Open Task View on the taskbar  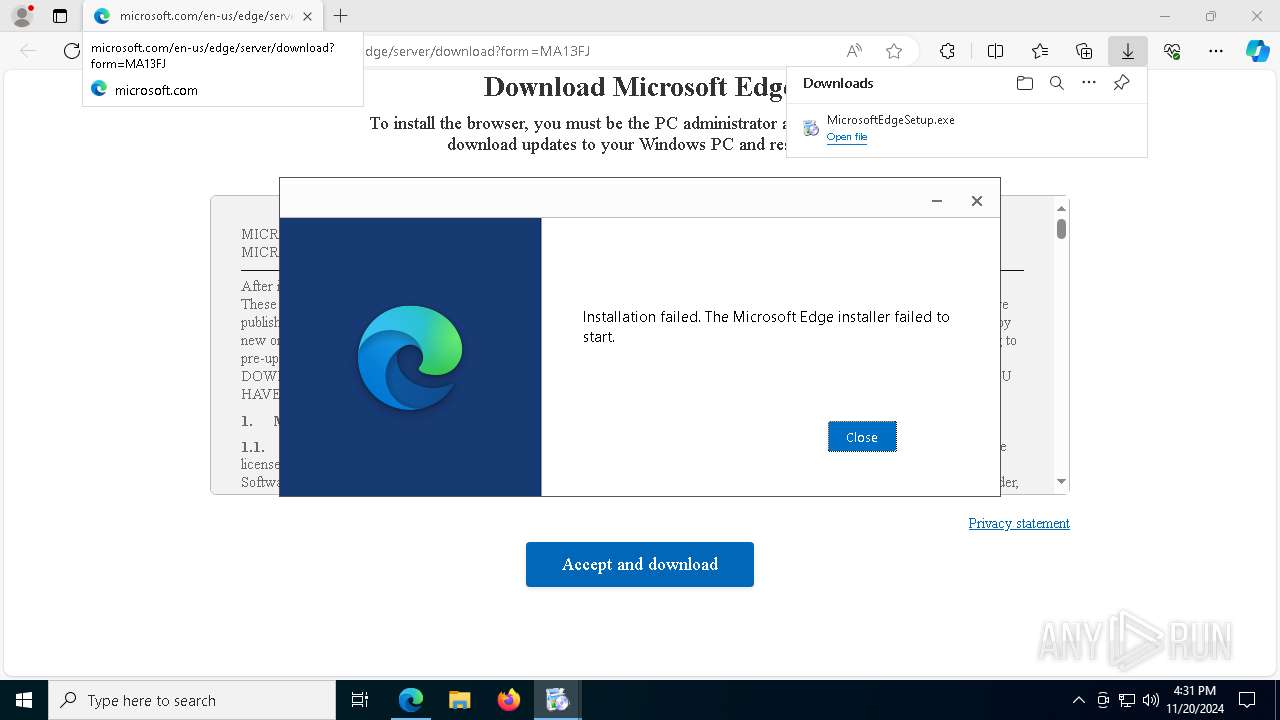point(360,700)
